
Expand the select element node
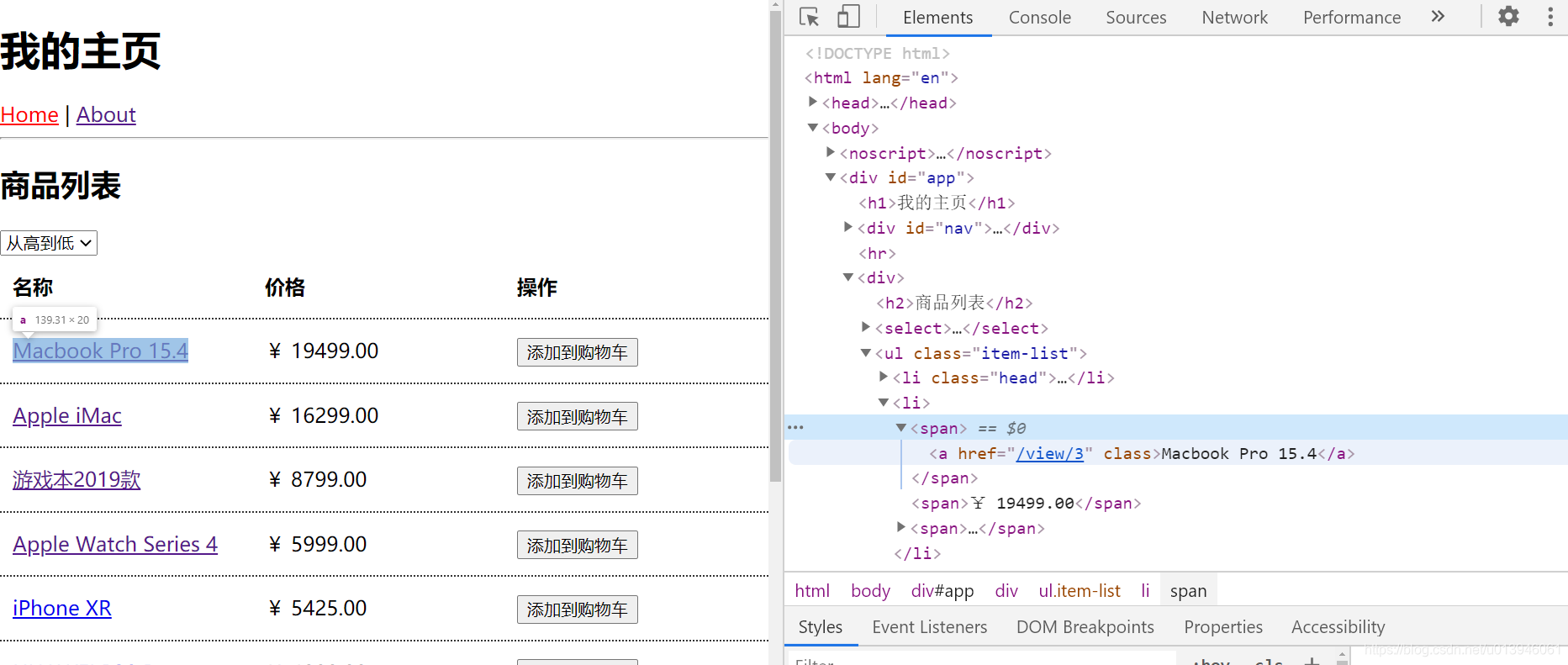pyautogui.click(x=866, y=327)
